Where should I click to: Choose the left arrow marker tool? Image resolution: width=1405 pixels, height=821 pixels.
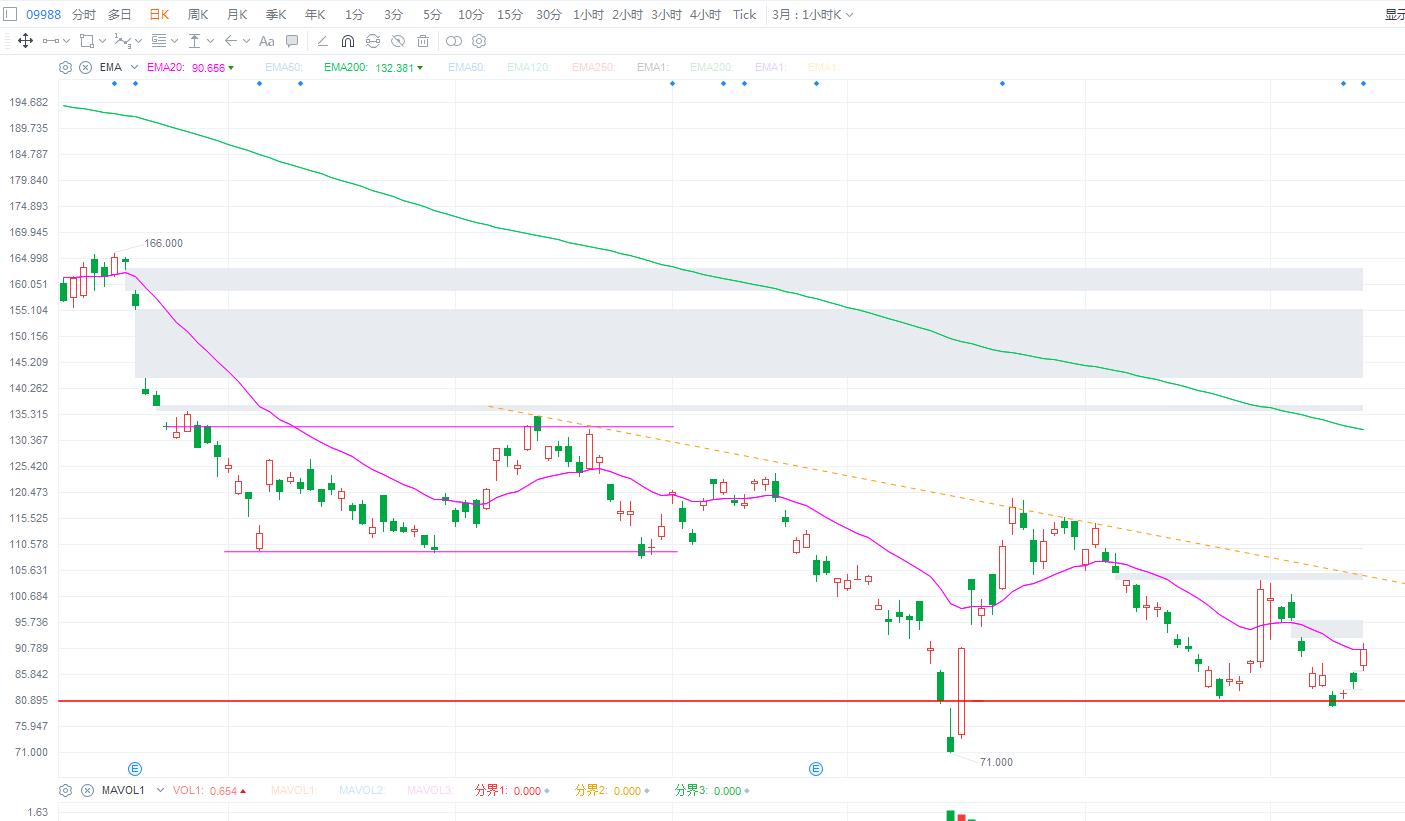coord(231,41)
